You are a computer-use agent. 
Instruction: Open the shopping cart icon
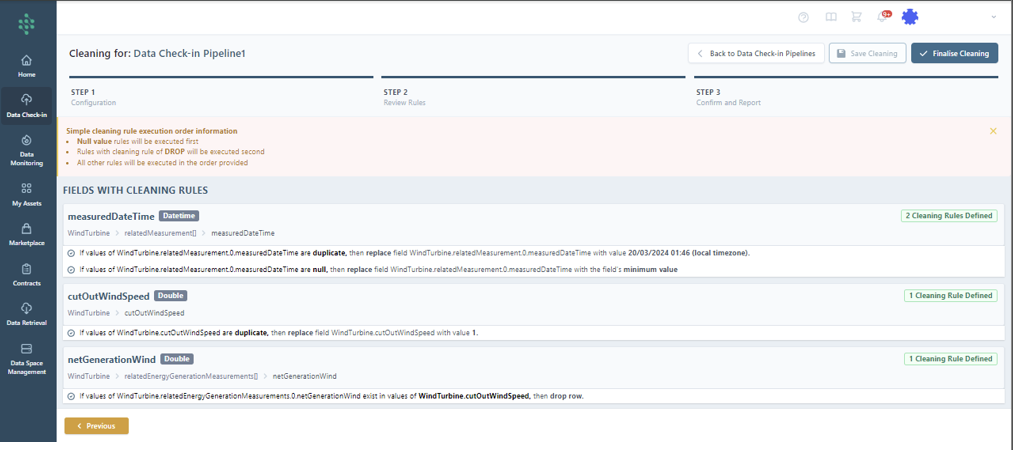856,17
